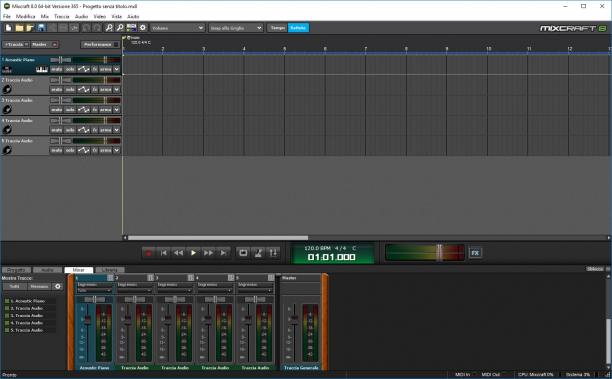Open the Traccia menu
The image size is (612, 379).
point(62,16)
